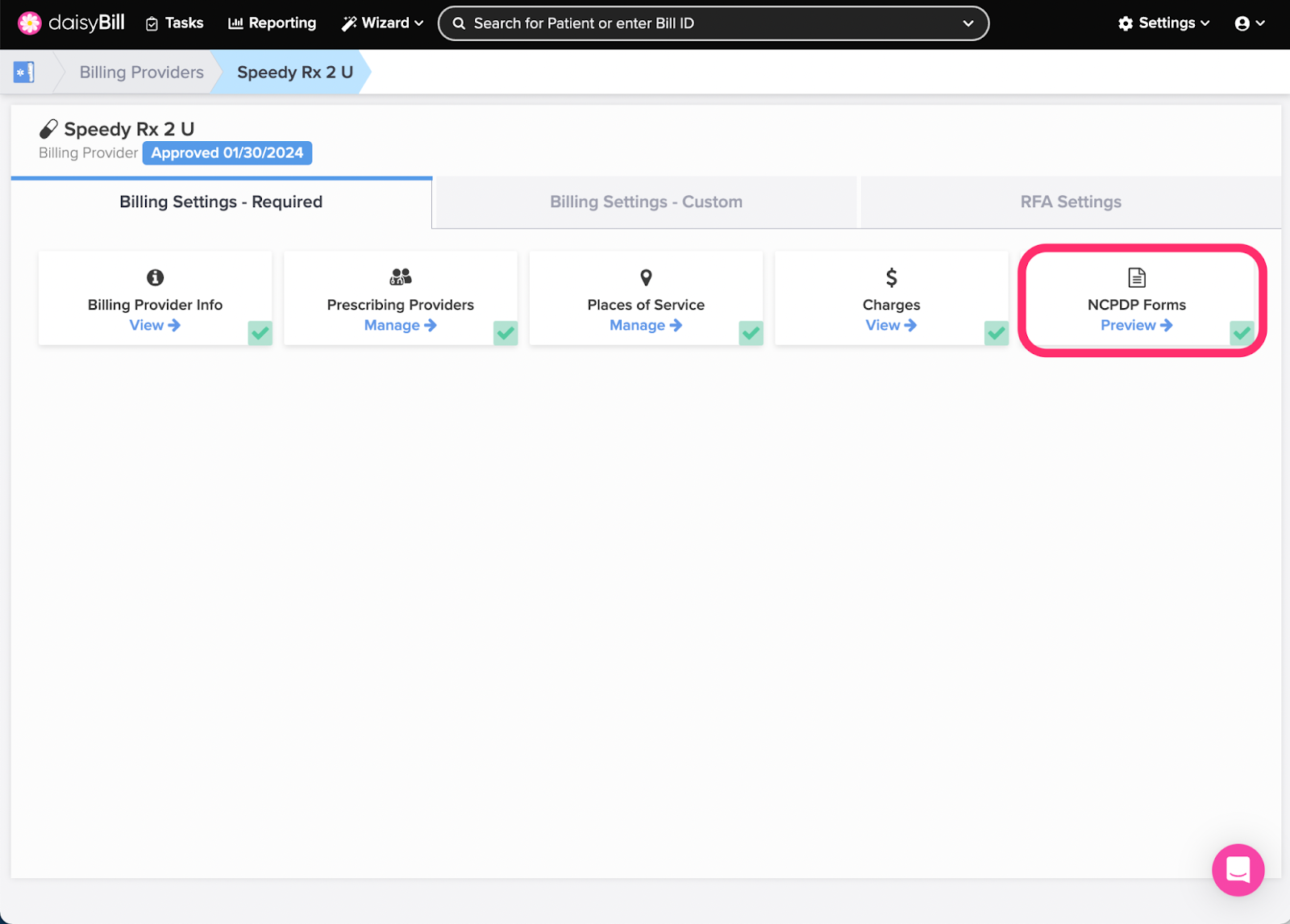
Task: Open the search bar dropdown chevron
Action: pos(967,23)
